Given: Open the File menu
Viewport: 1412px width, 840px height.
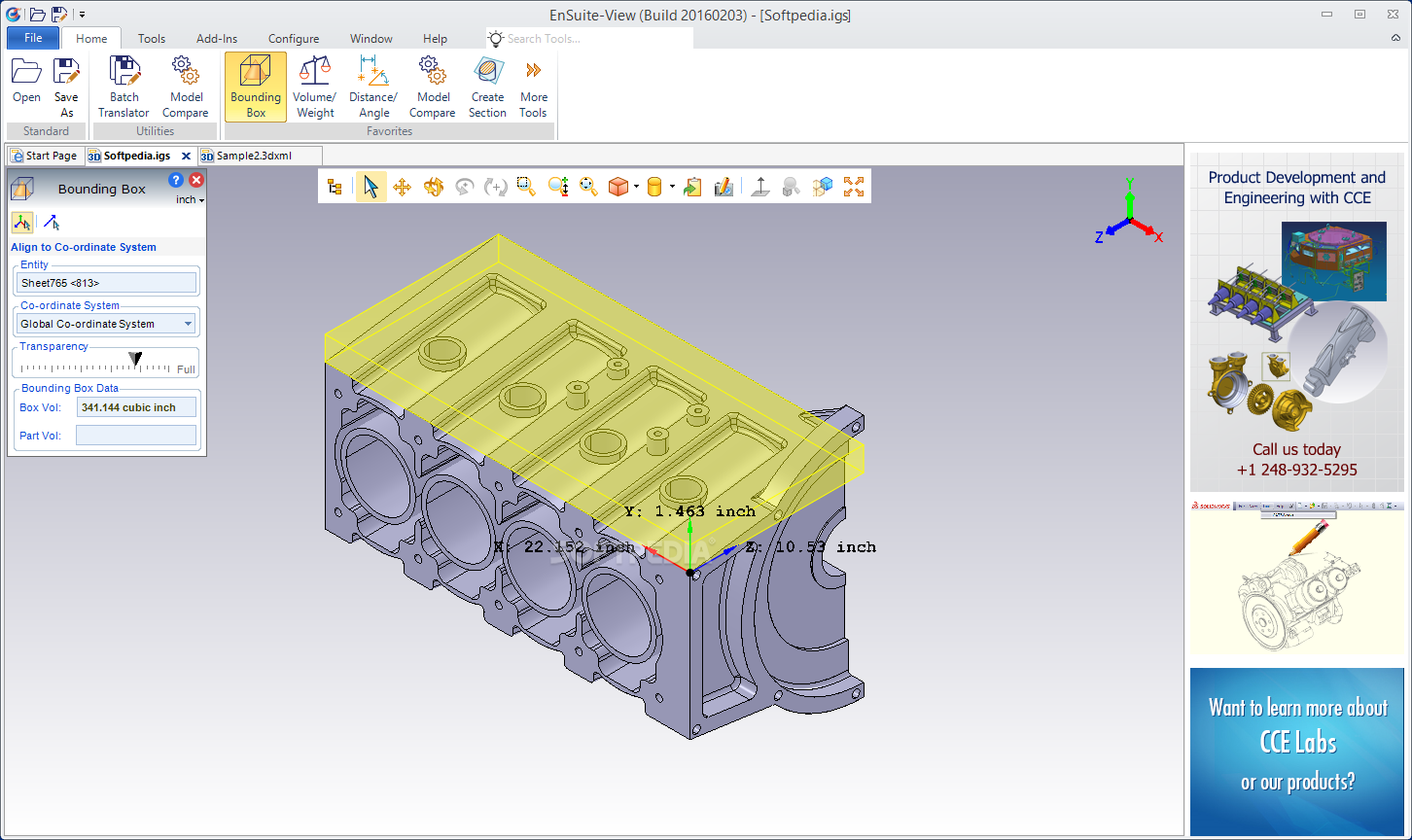Looking at the screenshot, I should (33, 38).
